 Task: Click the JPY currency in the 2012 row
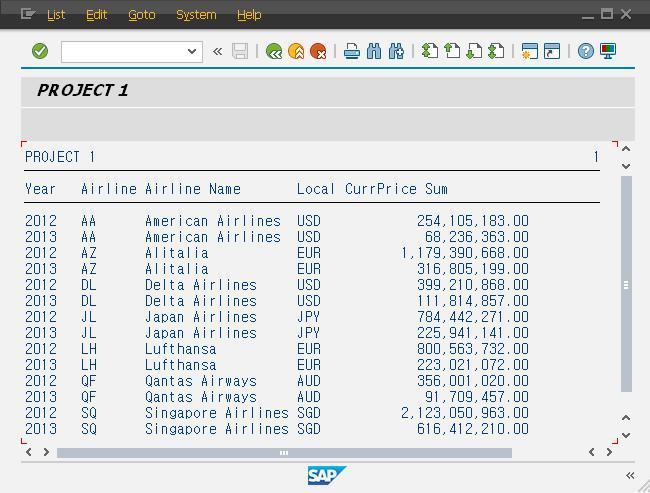pyautogui.click(x=309, y=317)
